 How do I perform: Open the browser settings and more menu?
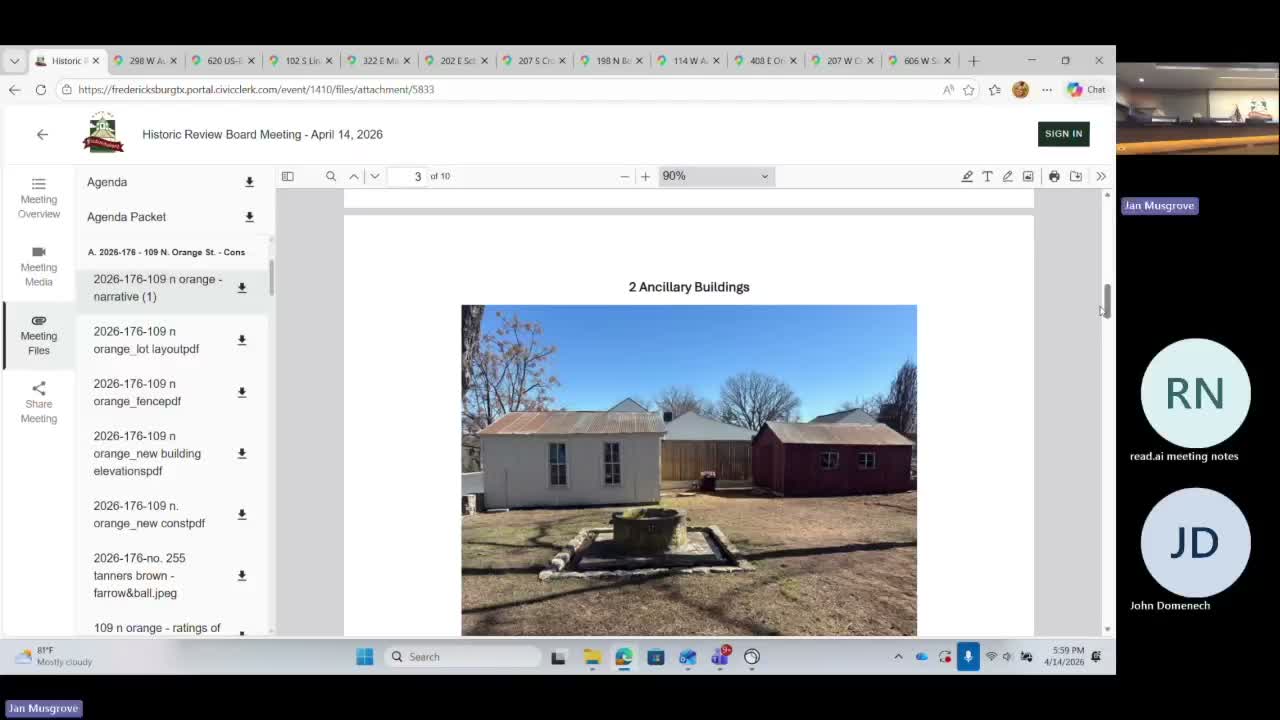point(1047,89)
